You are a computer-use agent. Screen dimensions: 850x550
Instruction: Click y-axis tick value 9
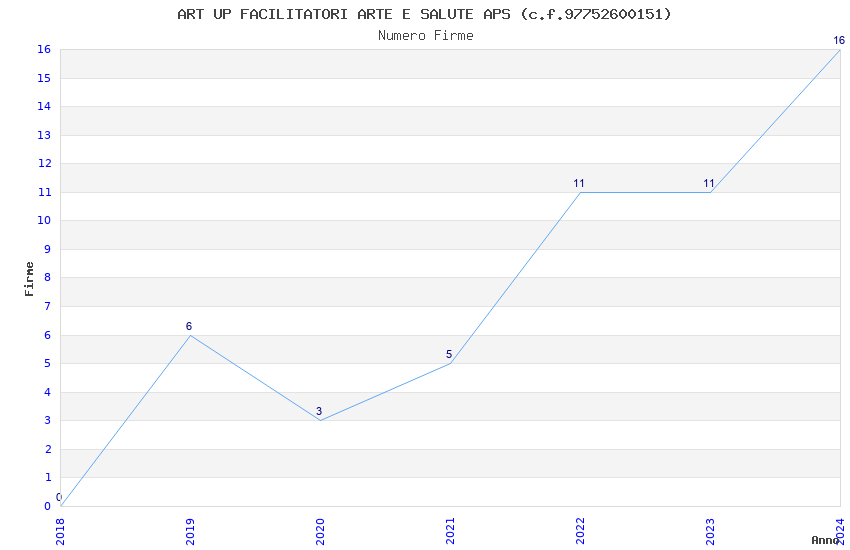48,250
